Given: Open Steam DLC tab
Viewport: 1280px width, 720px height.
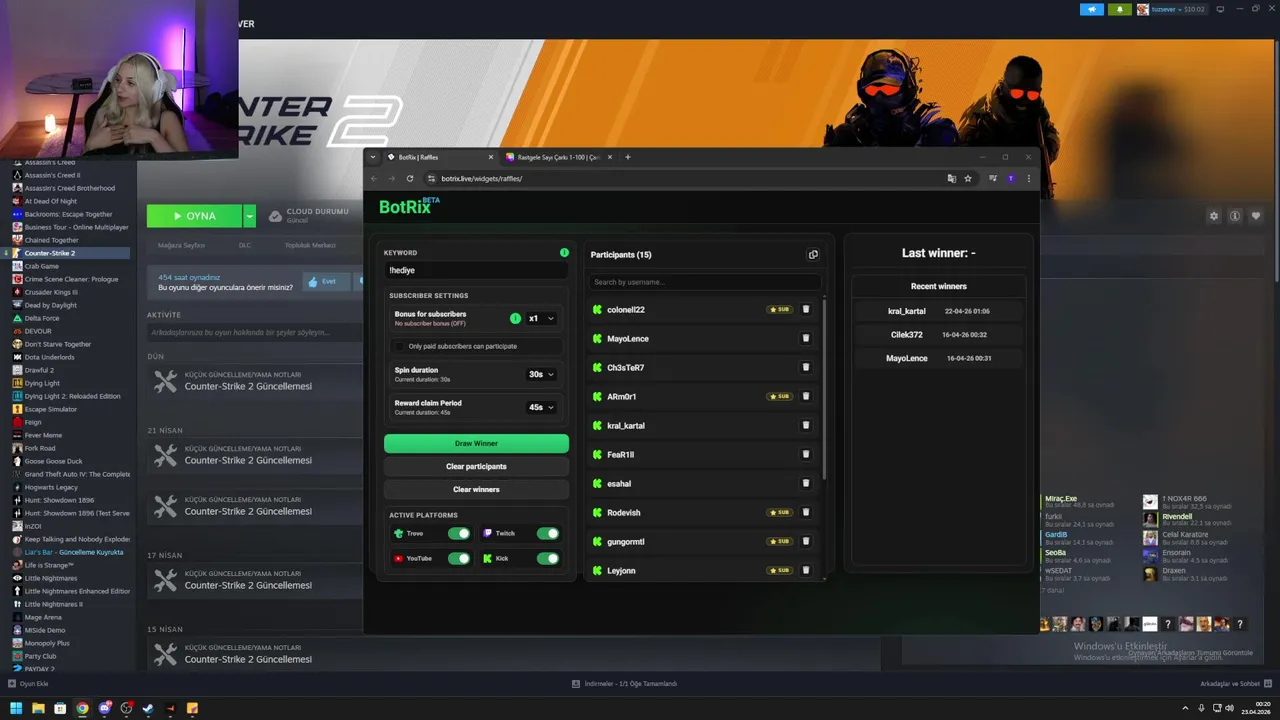Looking at the screenshot, I should tap(245, 245).
